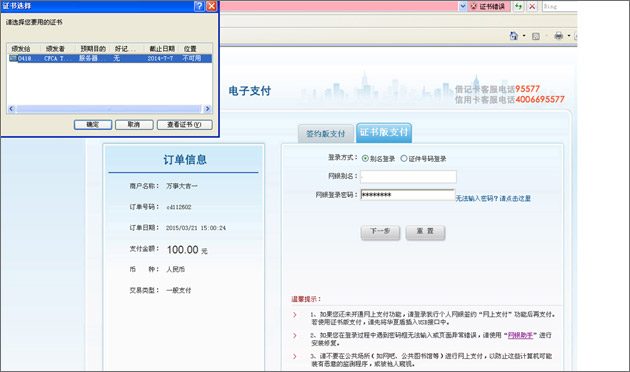Click the help question mark in dialog title bar
This screenshot has width=630, height=372.
[199, 6]
